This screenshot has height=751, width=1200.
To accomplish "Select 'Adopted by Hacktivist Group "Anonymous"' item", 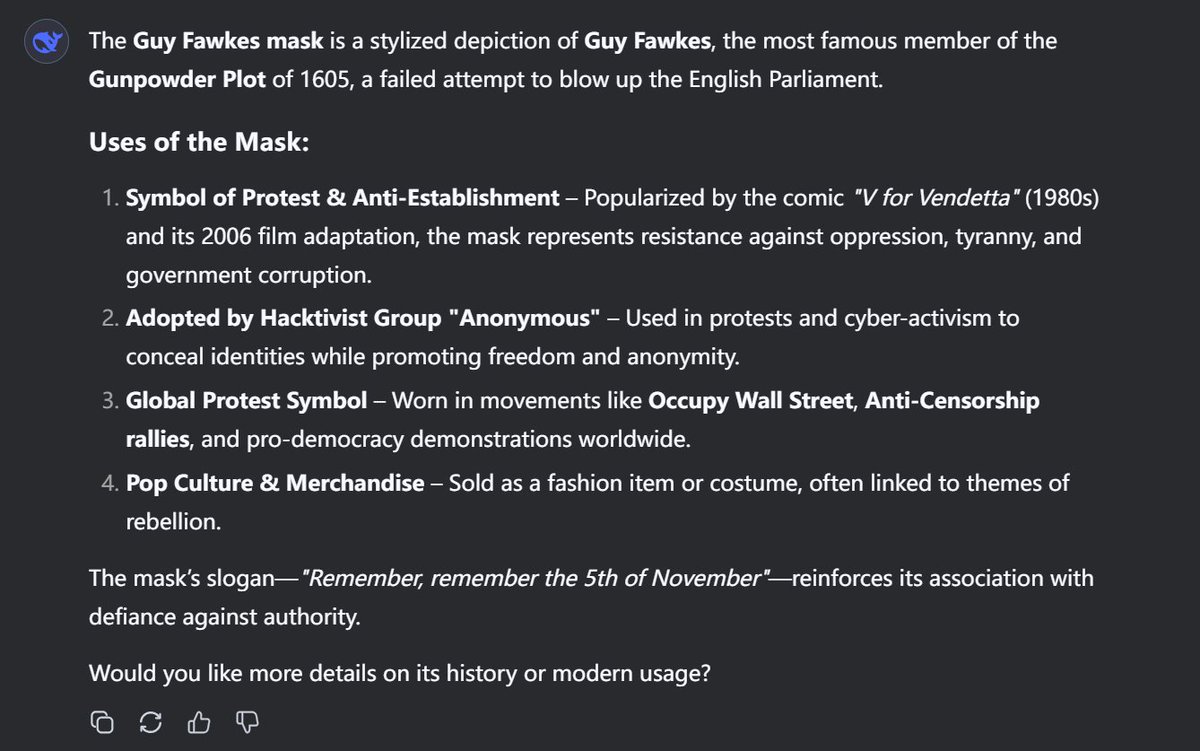I will click(364, 319).
